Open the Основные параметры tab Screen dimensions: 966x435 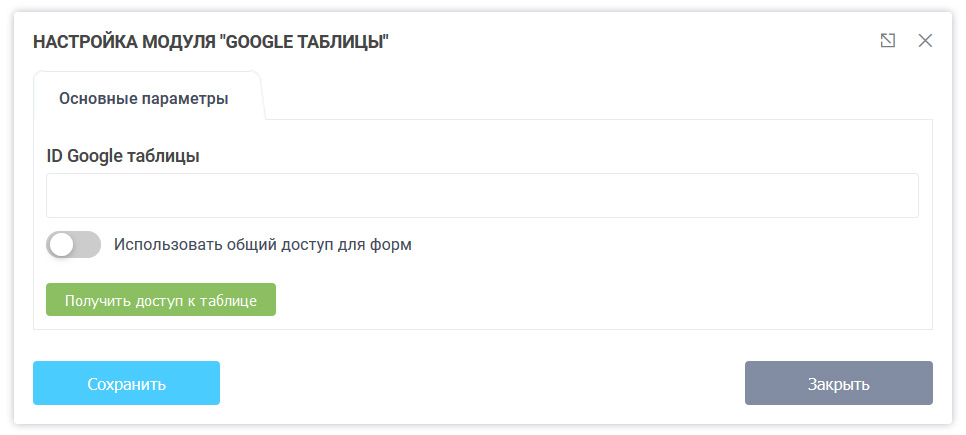[x=144, y=98]
